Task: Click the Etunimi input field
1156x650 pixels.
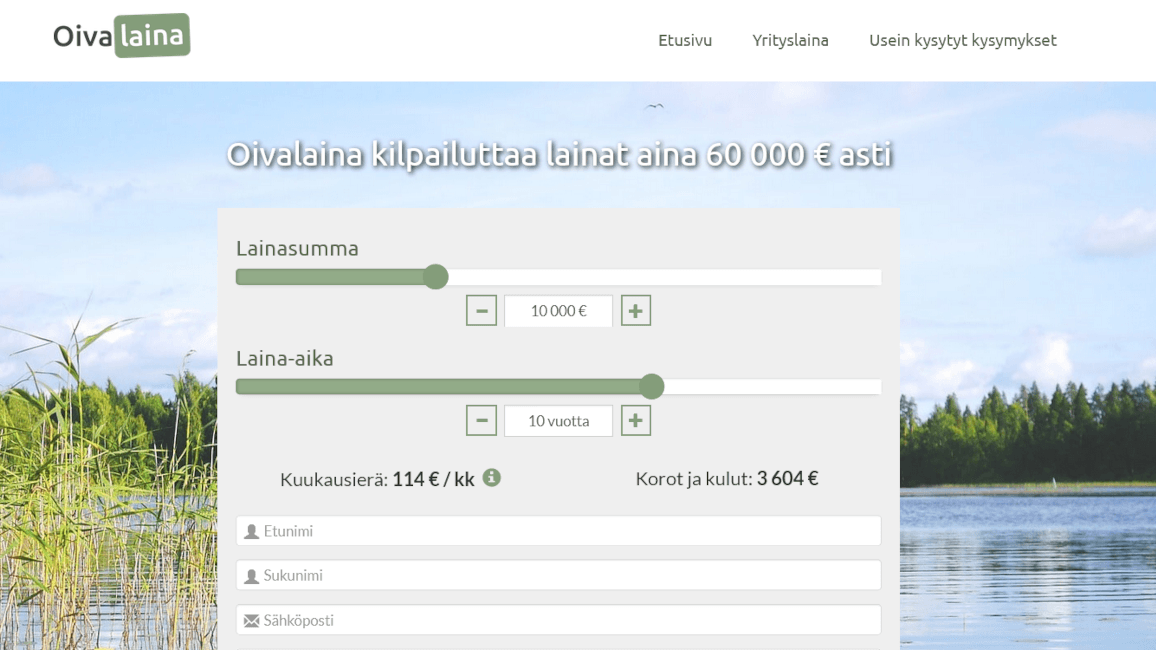Action: 558,531
